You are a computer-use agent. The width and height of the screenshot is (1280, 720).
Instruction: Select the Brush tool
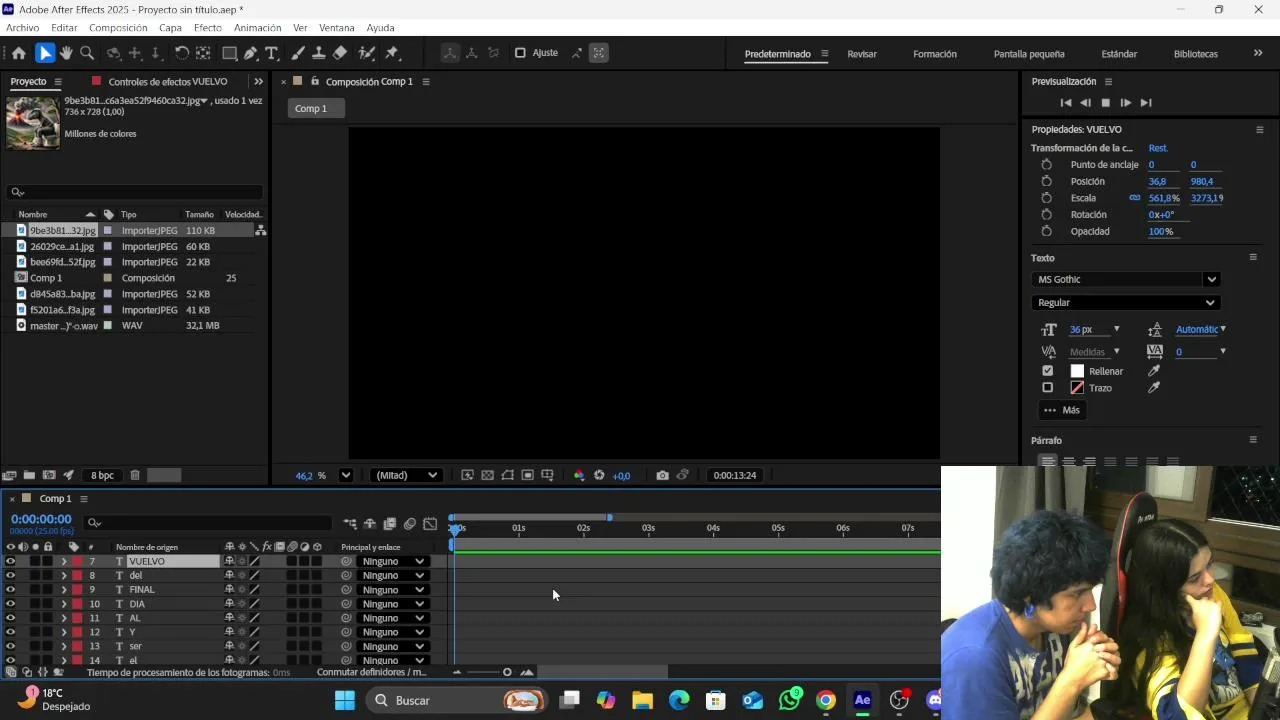(x=298, y=53)
